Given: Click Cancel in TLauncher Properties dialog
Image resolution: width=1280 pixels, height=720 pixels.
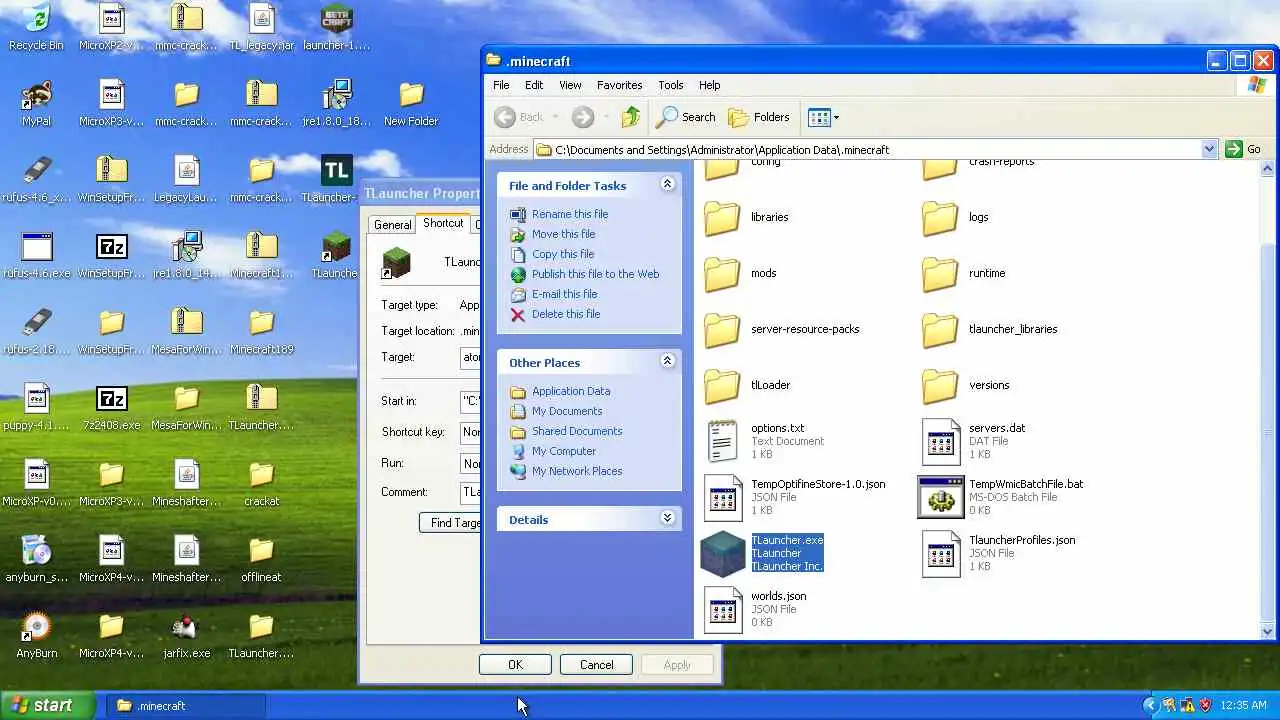Looking at the screenshot, I should click(596, 665).
